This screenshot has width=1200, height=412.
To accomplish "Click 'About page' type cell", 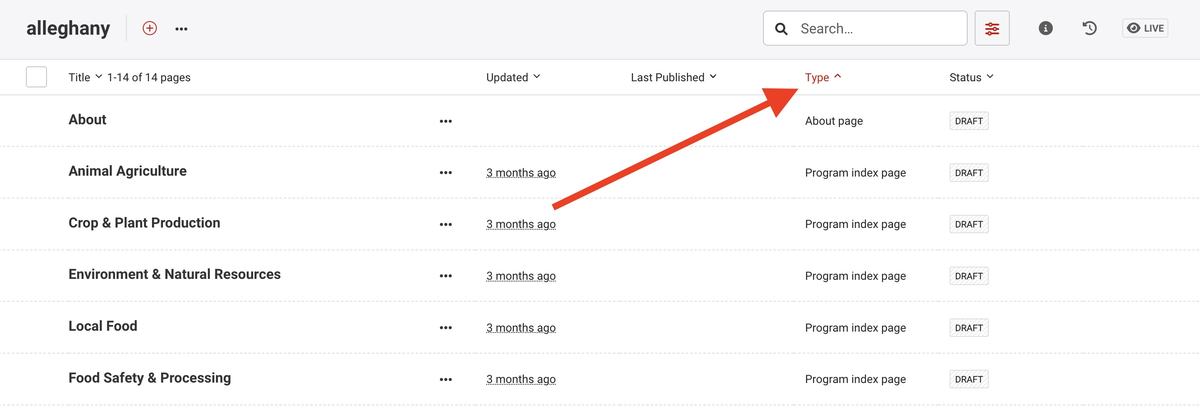I will point(834,121).
